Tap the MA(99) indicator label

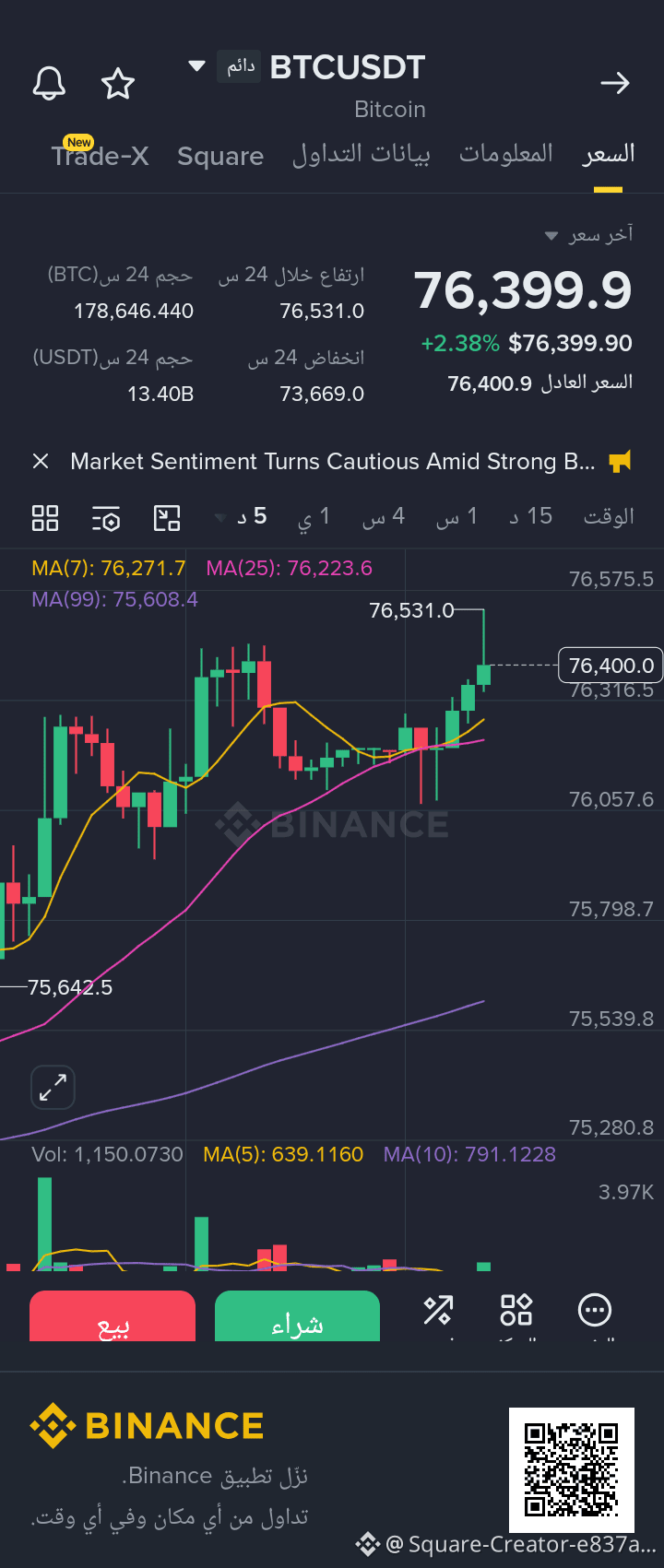click(x=115, y=599)
